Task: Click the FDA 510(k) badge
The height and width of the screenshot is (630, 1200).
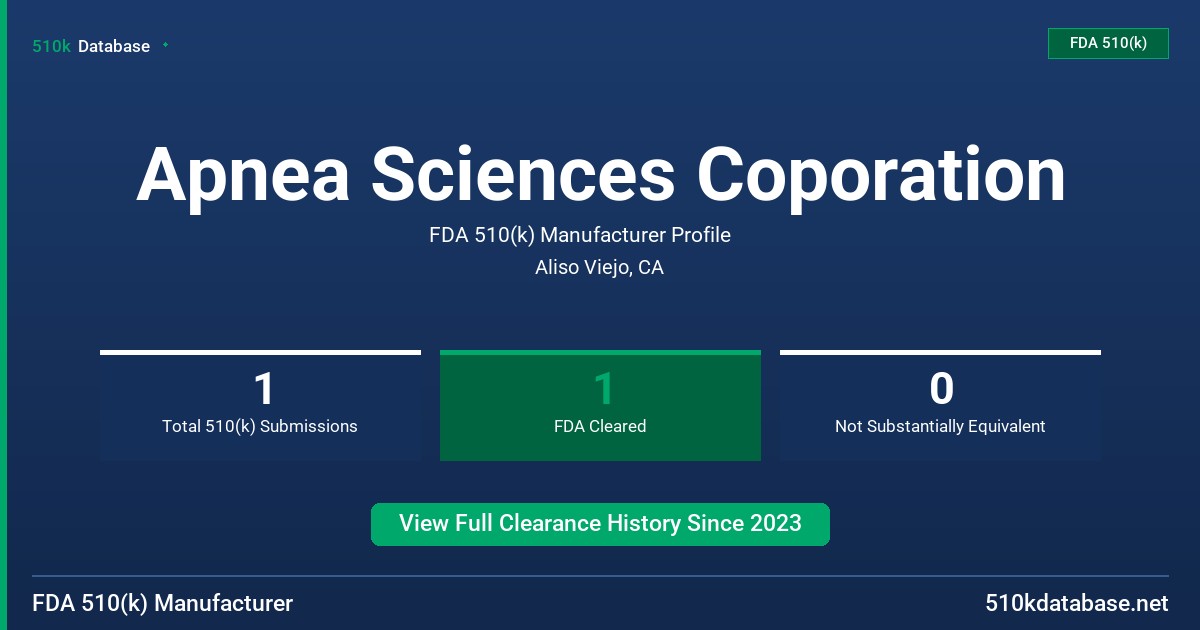Action: click(x=1108, y=43)
